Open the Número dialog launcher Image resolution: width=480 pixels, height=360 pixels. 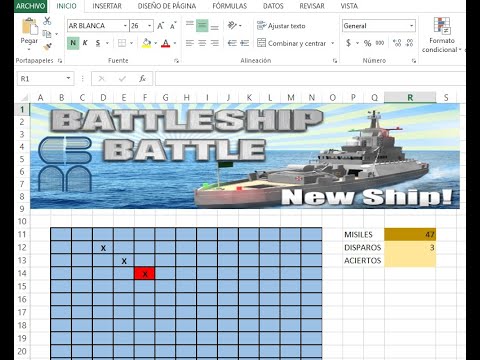(x=414, y=61)
